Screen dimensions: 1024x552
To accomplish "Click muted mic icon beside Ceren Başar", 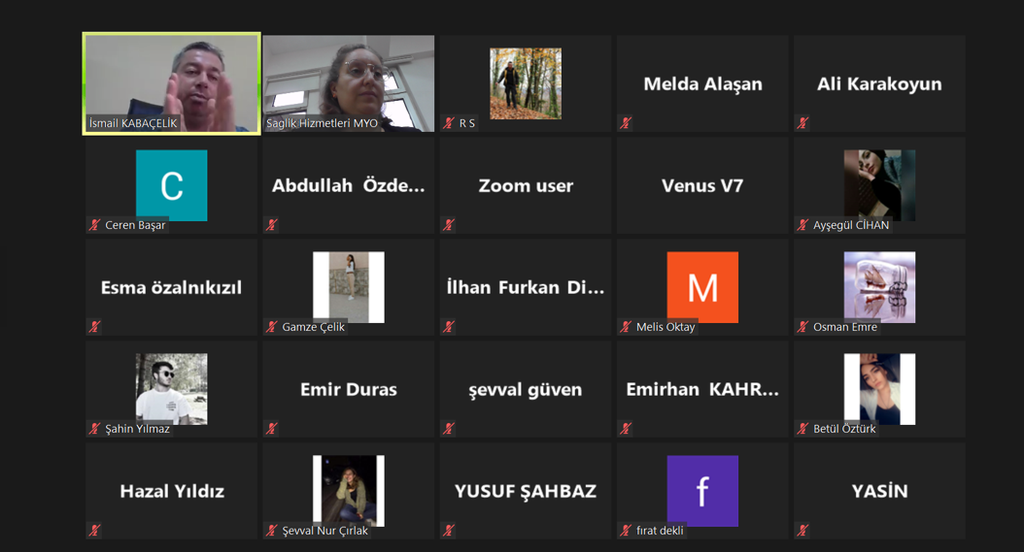I will pyautogui.click(x=95, y=225).
